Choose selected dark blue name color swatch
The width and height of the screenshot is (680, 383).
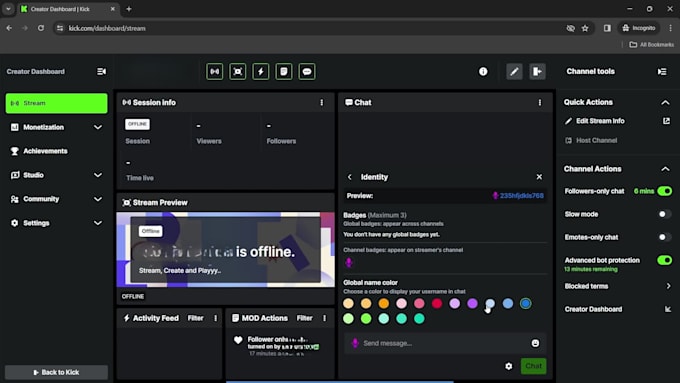[x=526, y=304]
